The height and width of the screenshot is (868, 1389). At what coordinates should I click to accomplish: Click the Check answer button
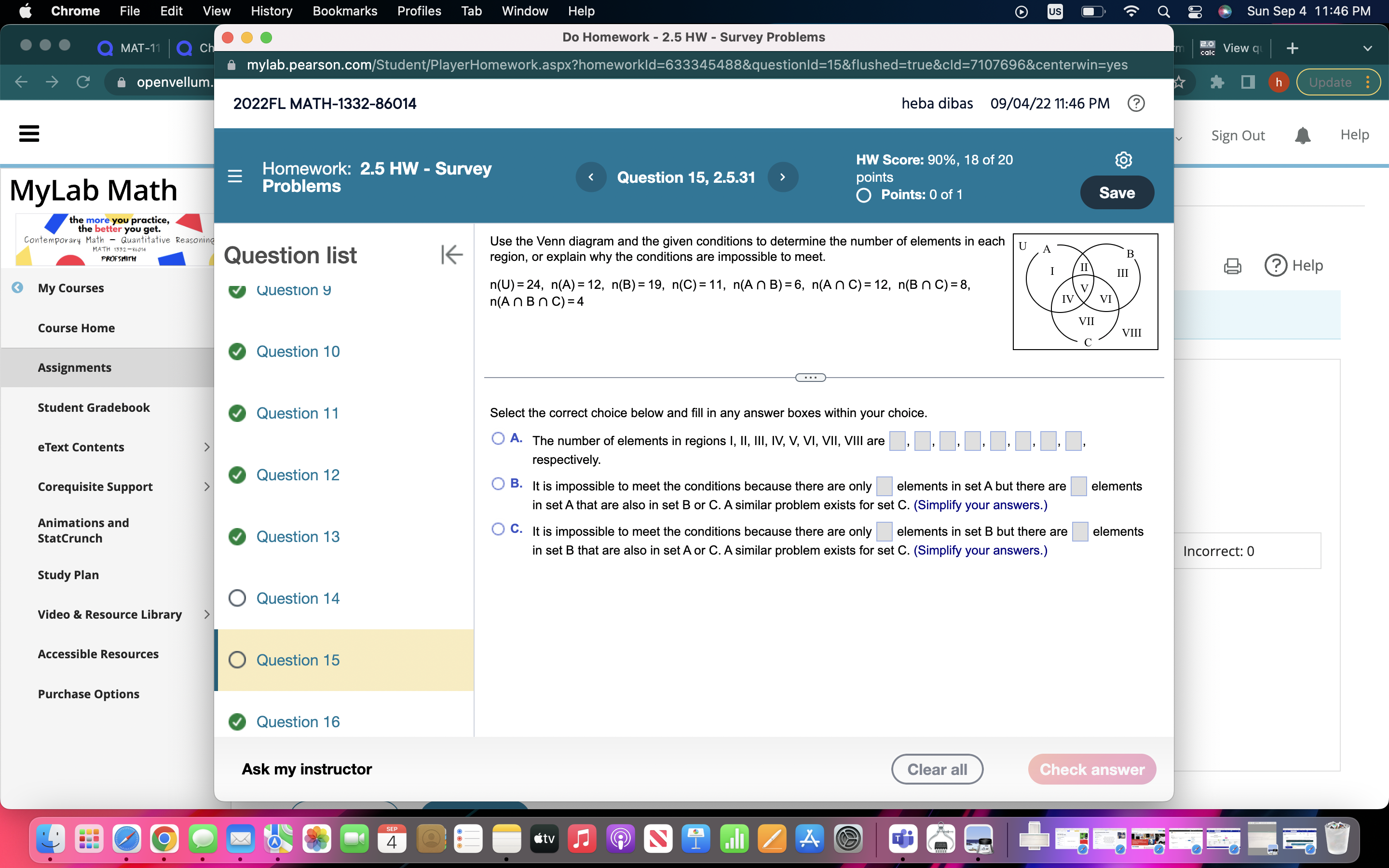(x=1092, y=769)
